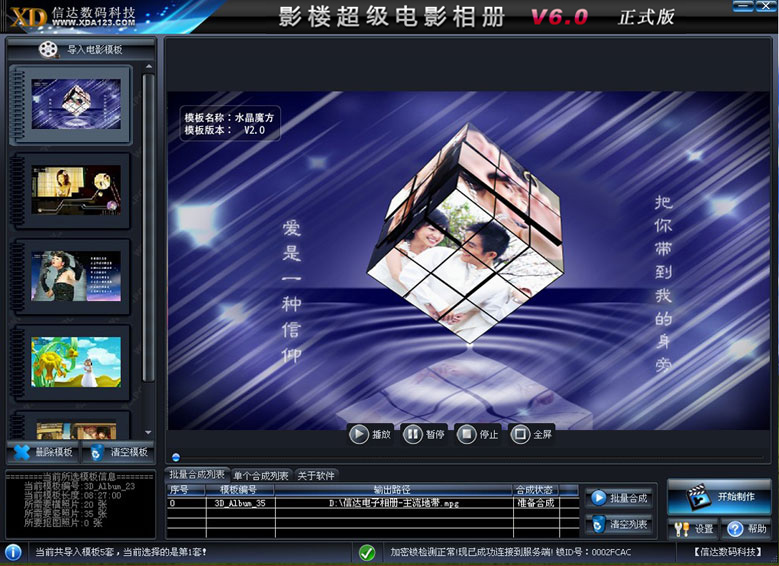This screenshot has height=566, width=779.
Task: Click the 开始制作 start production button
Action: [719, 497]
